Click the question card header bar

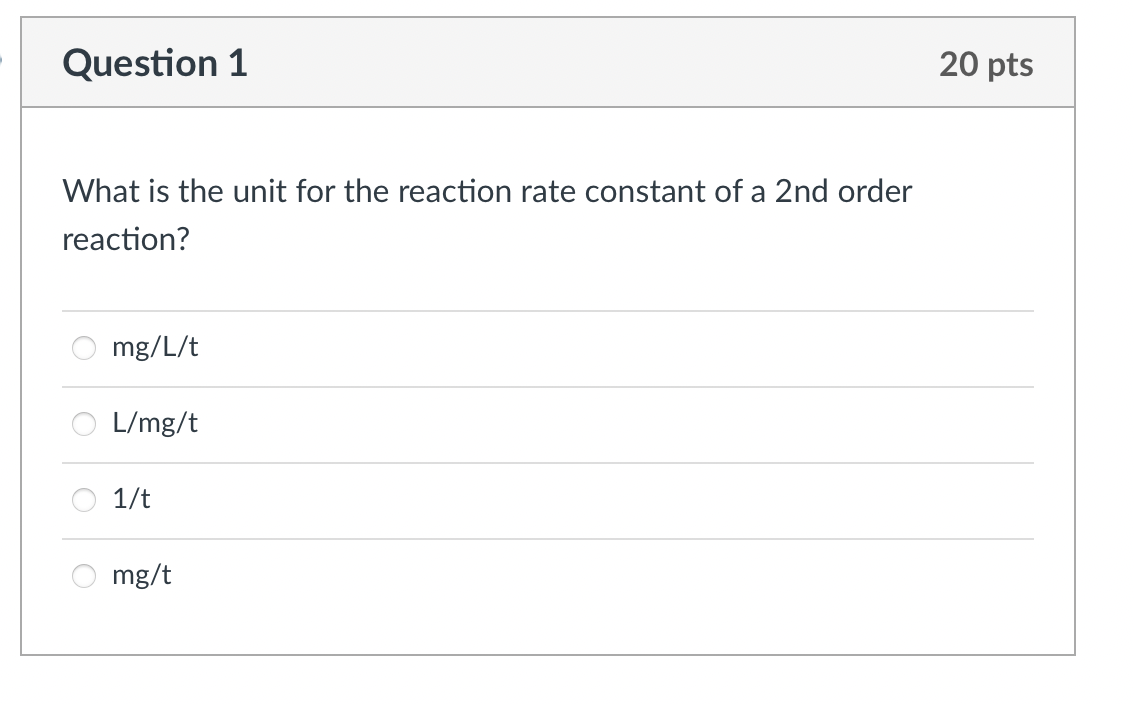(547, 62)
